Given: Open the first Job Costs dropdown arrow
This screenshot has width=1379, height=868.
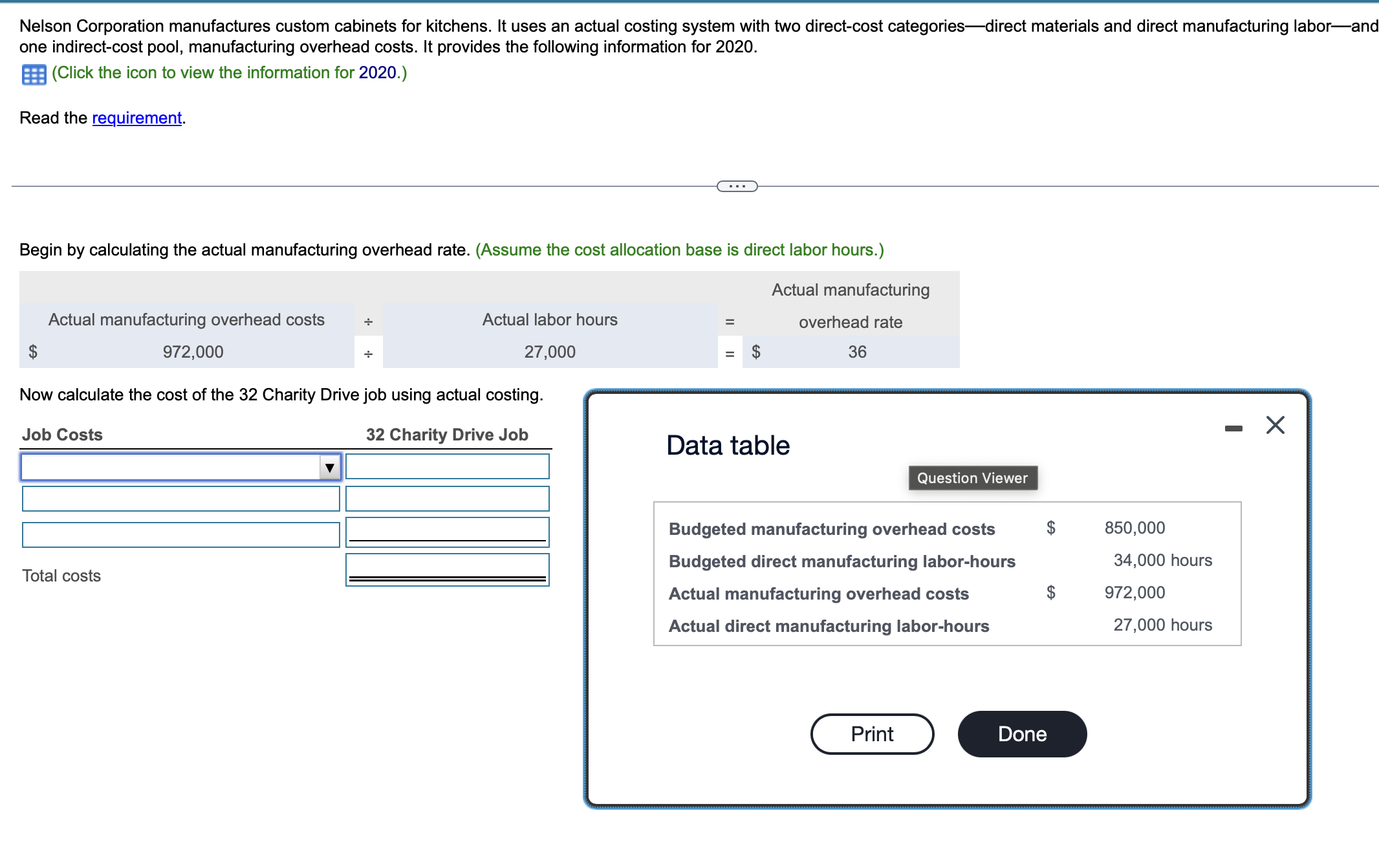Looking at the screenshot, I should pyautogui.click(x=329, y=467).
